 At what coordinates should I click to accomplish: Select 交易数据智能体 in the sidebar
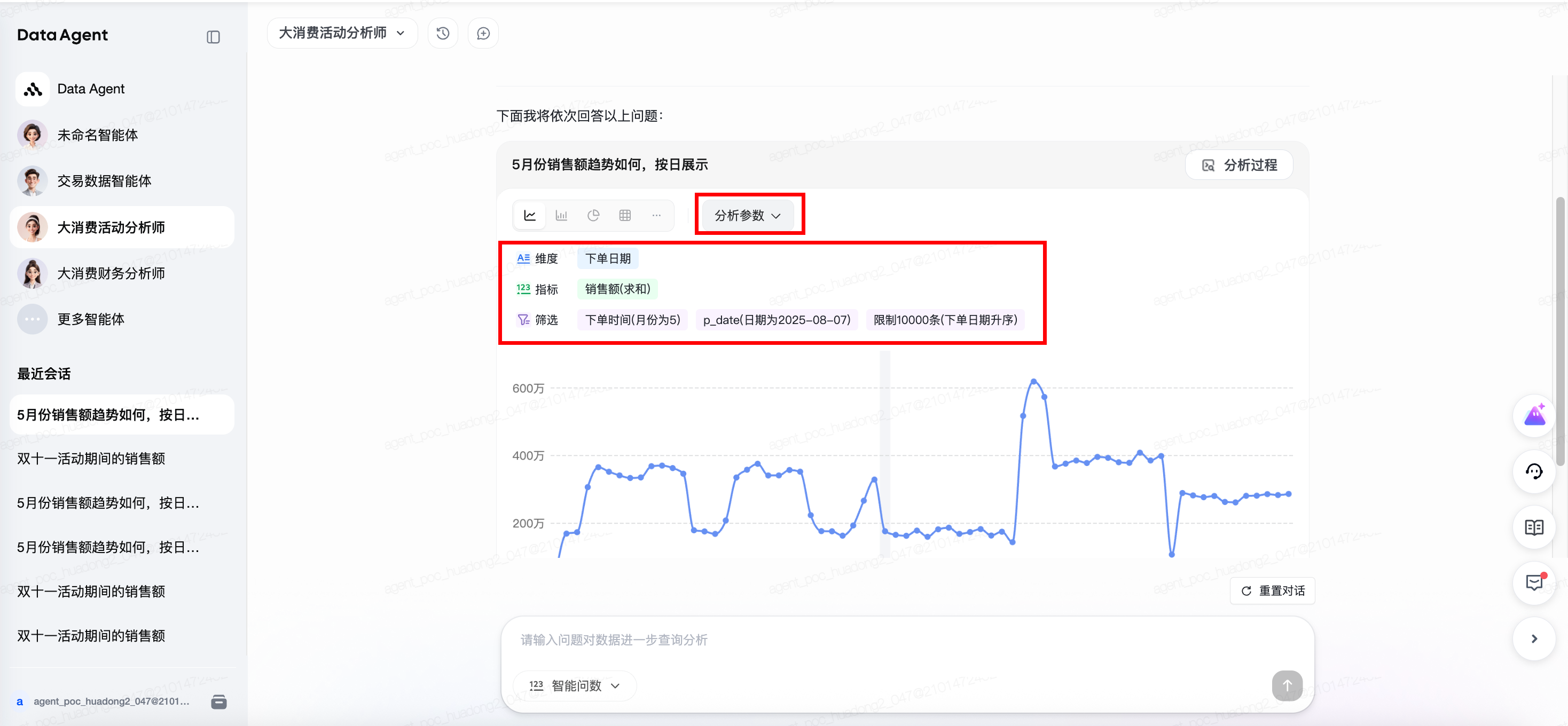click(104, 181)
